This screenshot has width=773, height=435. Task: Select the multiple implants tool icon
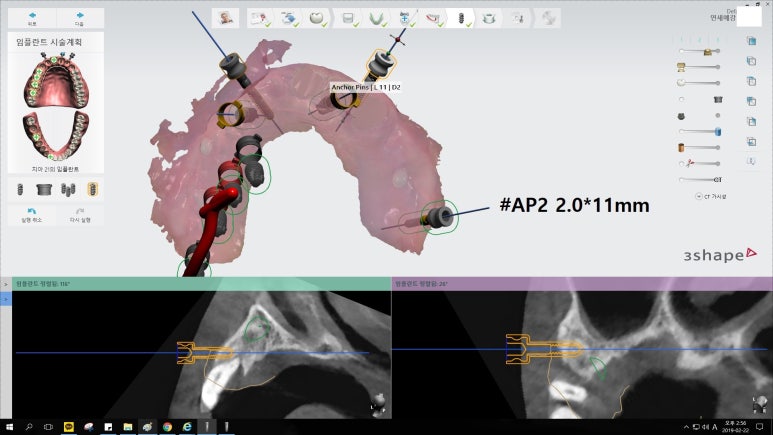point(67,189)
